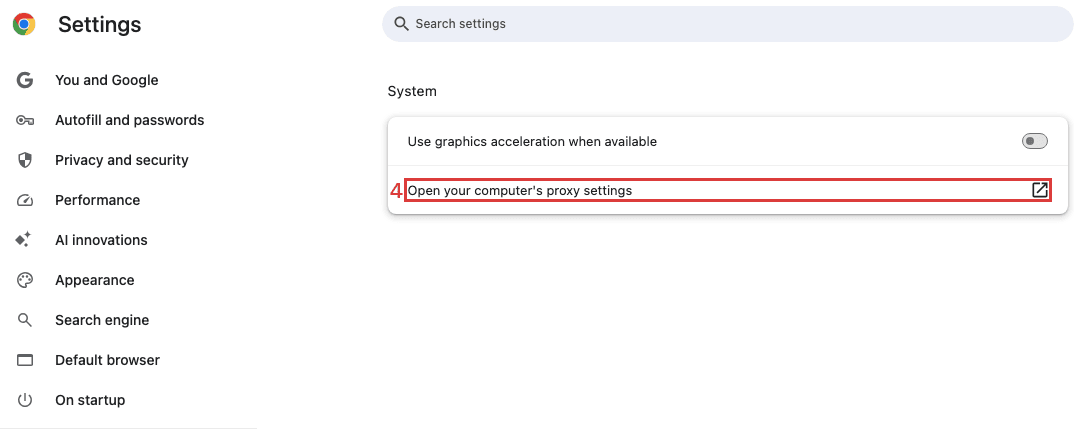The height and width of the screenshot is (439, 1074).
Task: Open You and Google settings
Action: (x=107, y=80)
